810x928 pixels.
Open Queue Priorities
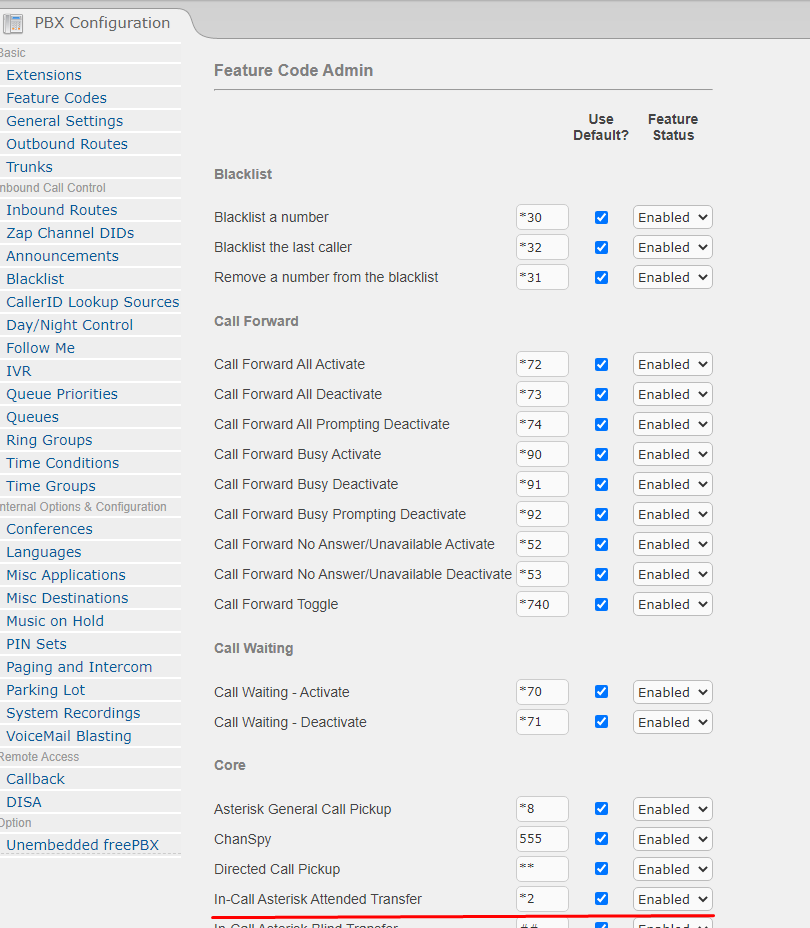pos(62,395)
